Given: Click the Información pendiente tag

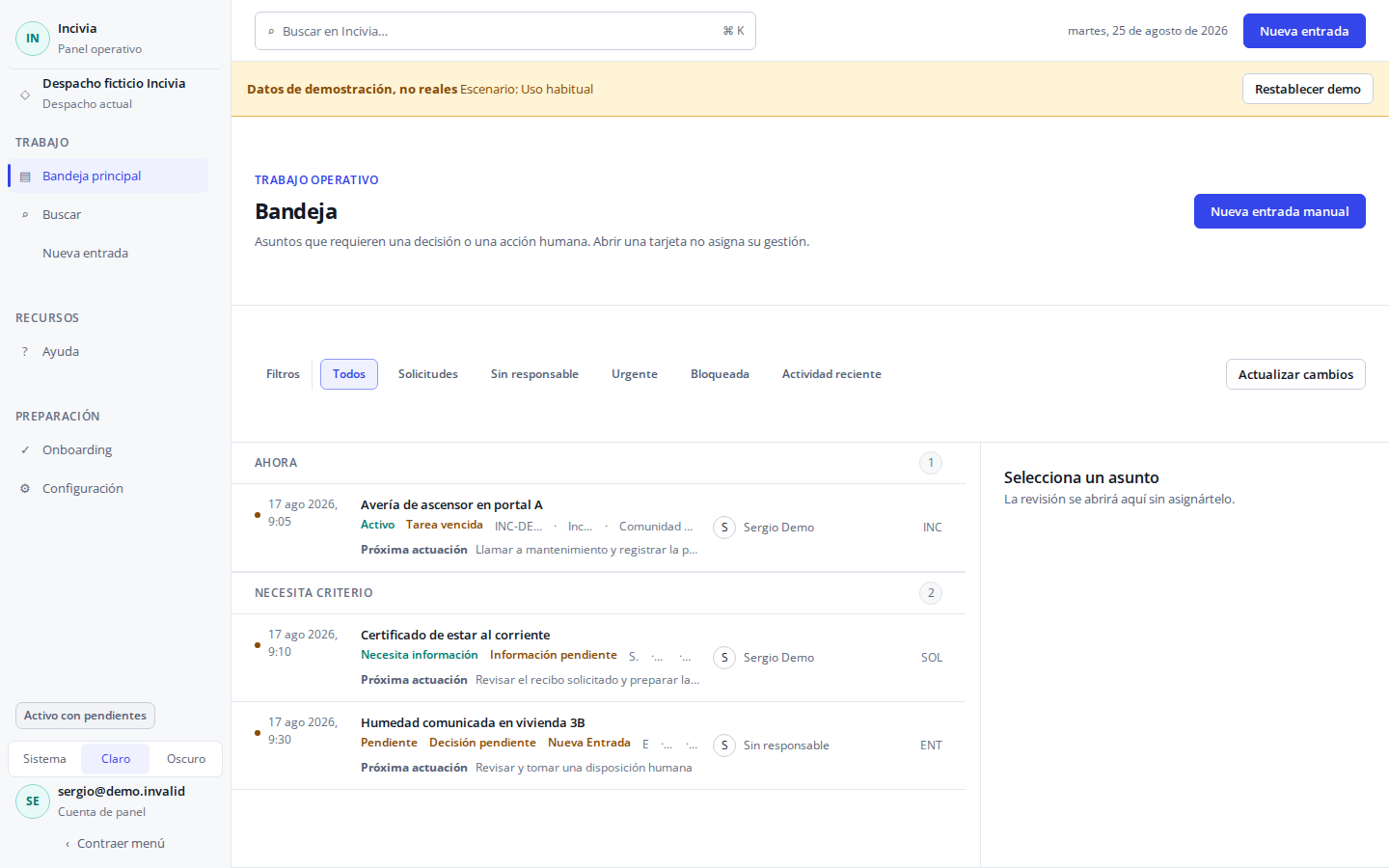Looking at the screenshot, I should 554,655.
